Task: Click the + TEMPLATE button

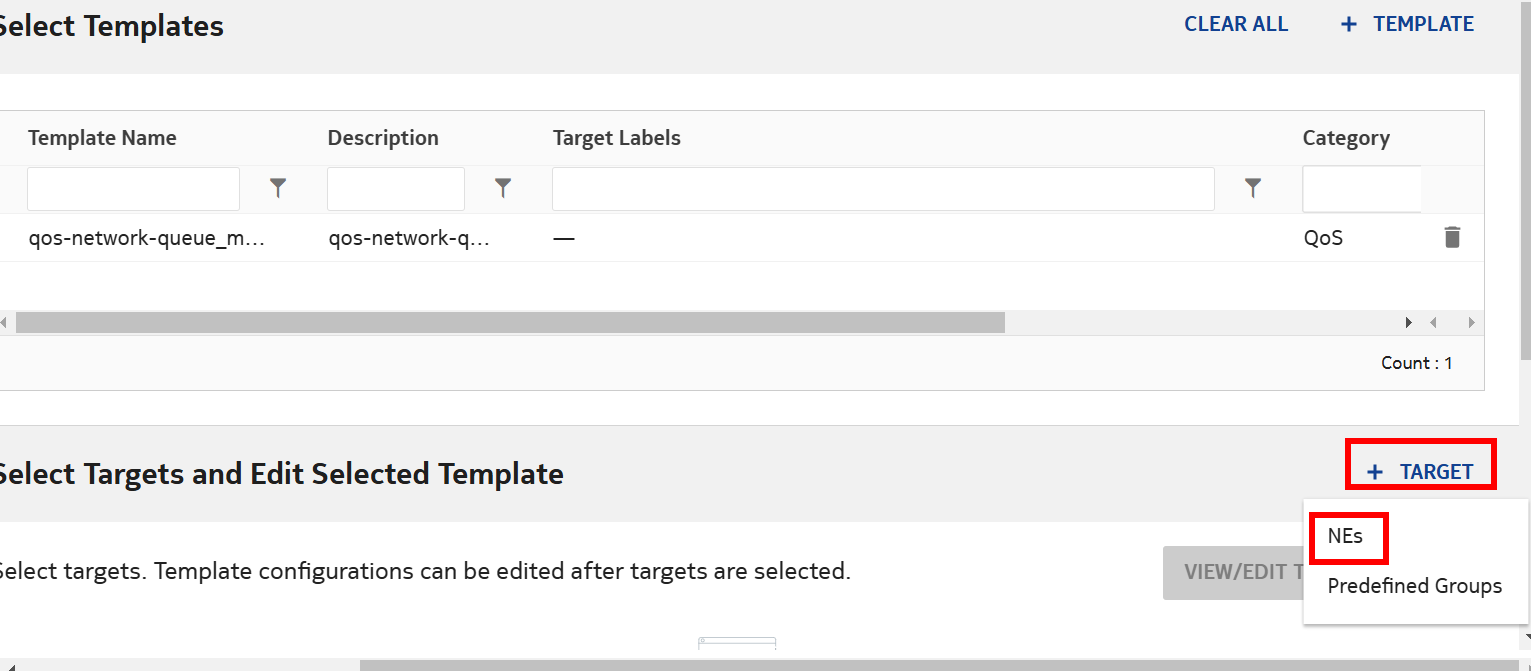Action: coord(1407,24)
